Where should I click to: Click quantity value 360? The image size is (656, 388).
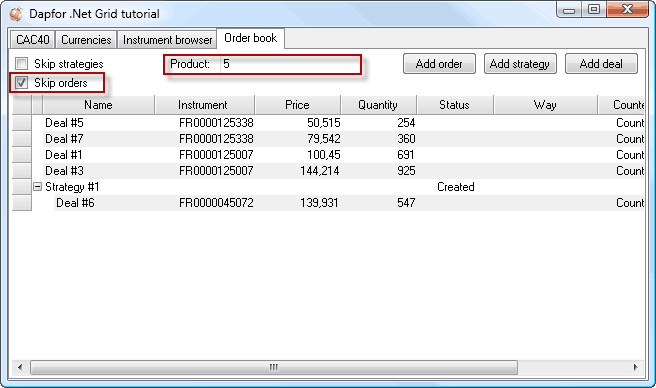(x=406, y=139)
